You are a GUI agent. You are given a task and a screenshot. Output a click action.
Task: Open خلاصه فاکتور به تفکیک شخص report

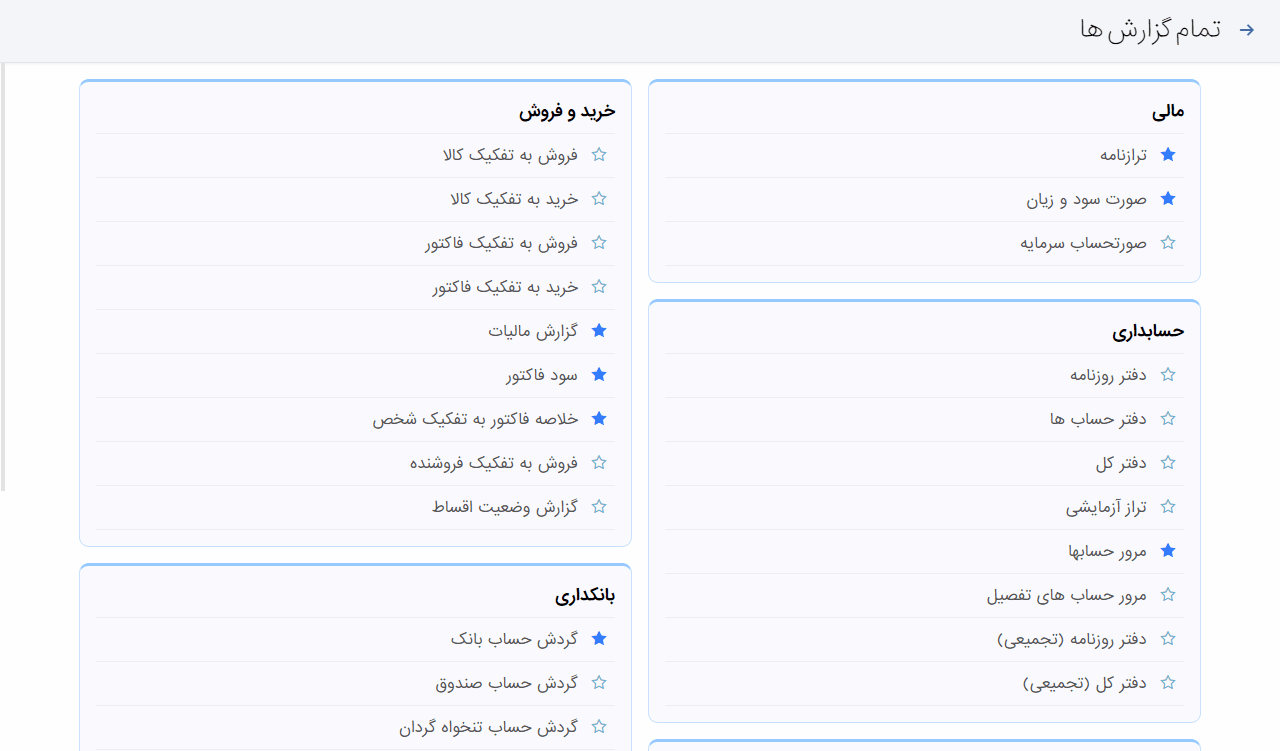[x=475, y=419]
